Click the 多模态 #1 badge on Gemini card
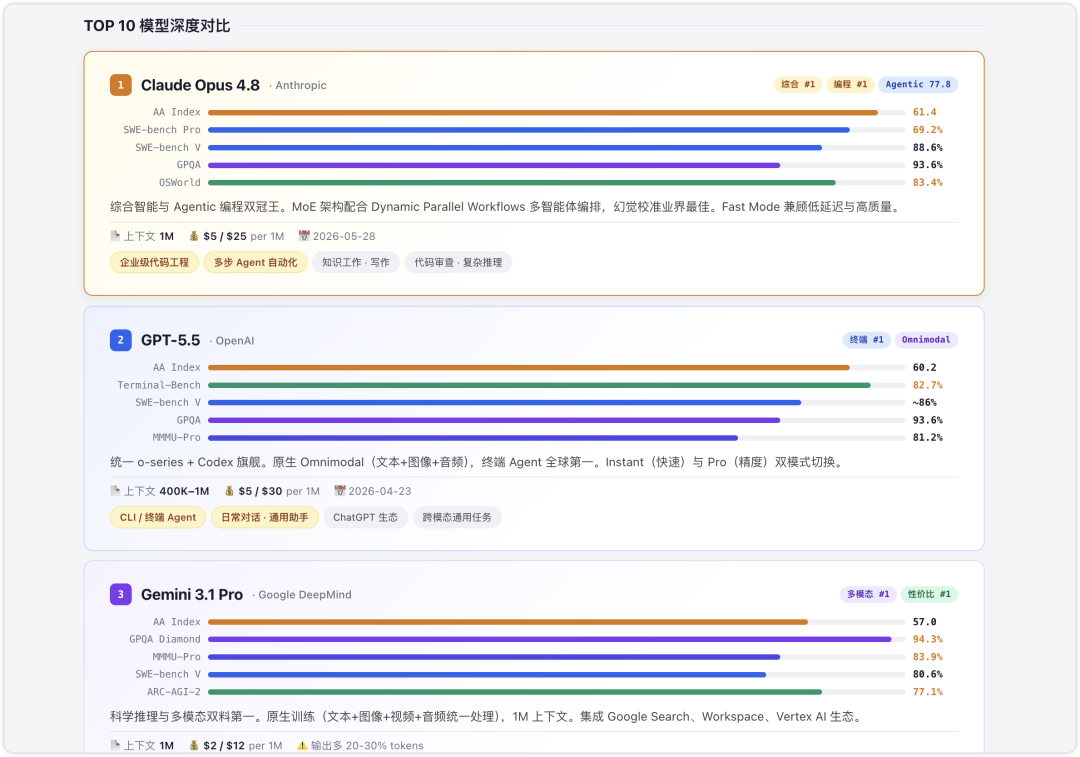Image resolution: width=1080 pixels, height=757 pixels. pos(868,594)
